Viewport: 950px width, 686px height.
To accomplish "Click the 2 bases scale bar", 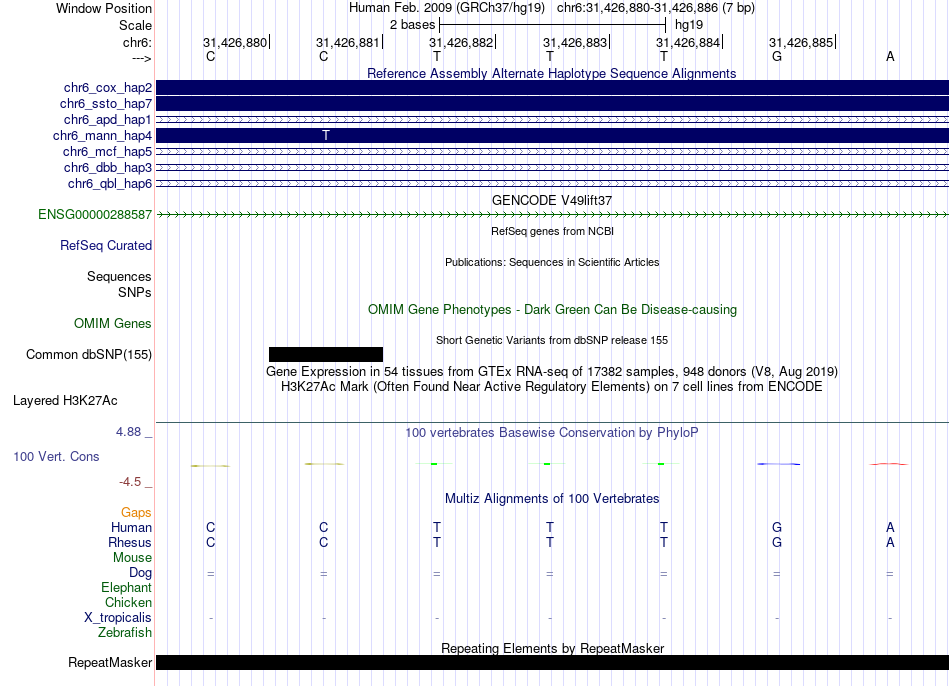I will tap(553, 25).
